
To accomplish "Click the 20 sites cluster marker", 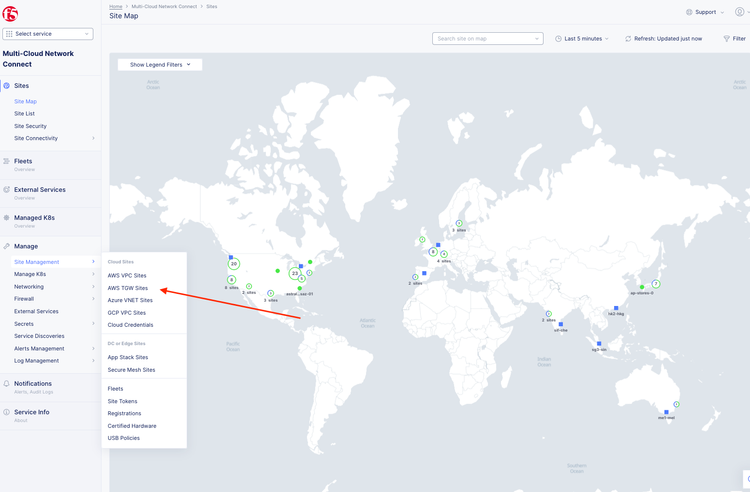I will (x=233, y=263).
